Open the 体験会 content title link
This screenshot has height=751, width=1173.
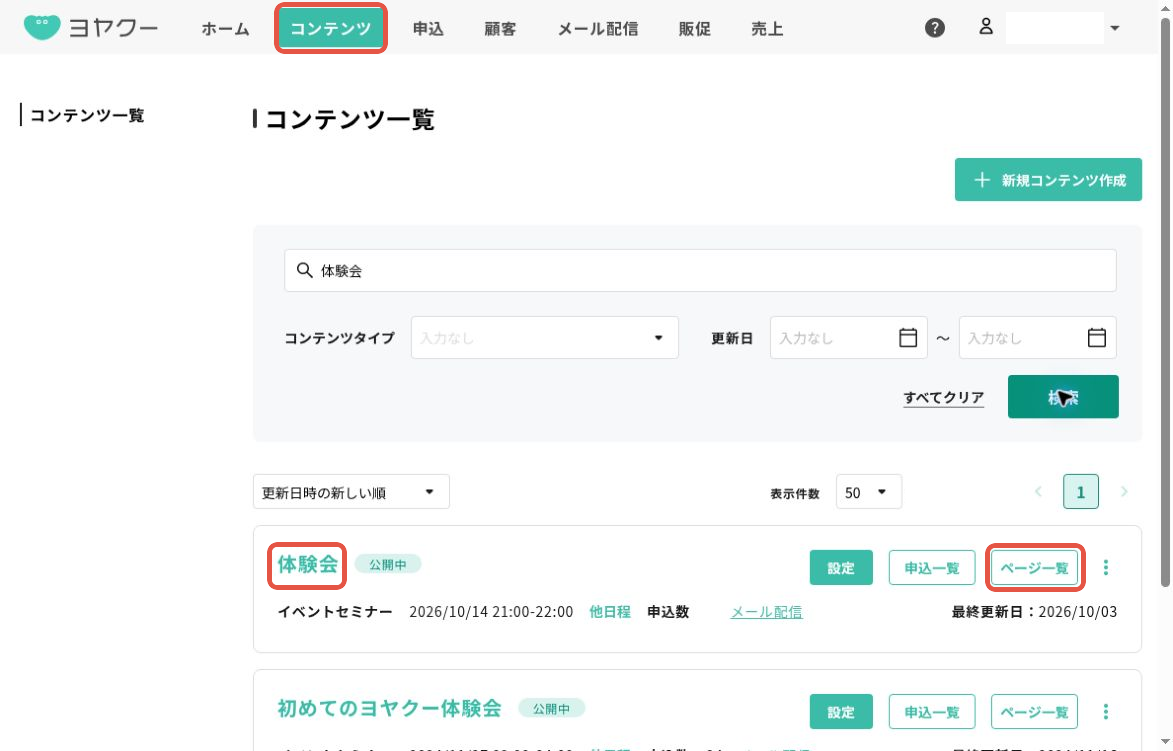point(307,564)
